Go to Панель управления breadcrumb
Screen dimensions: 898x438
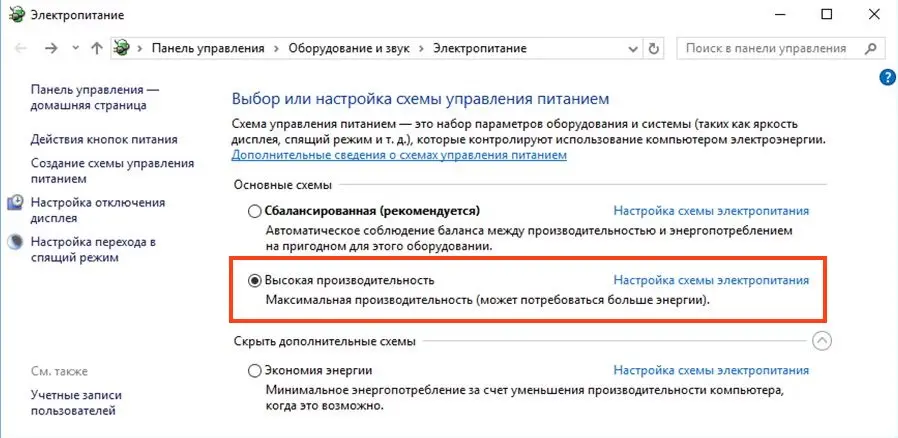(x=207, y=48)
